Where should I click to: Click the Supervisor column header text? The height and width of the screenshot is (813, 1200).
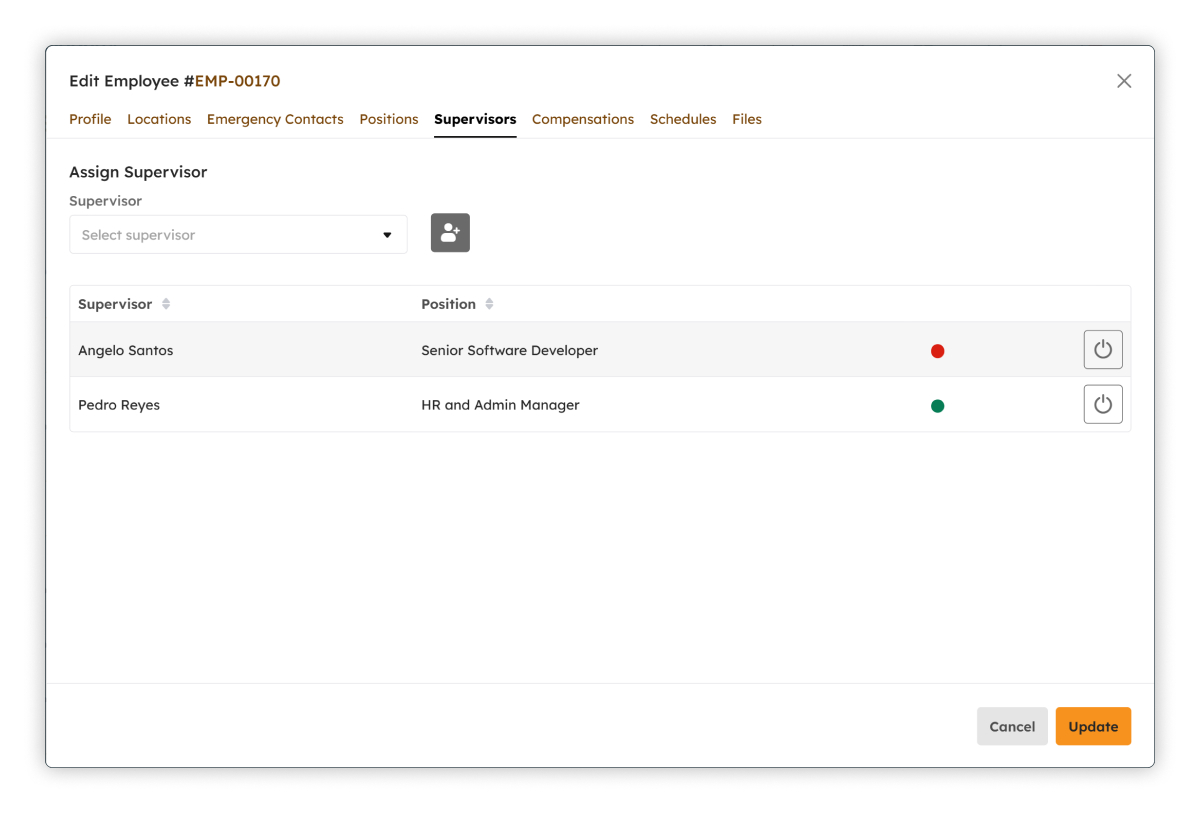click(x=115, y=304)
